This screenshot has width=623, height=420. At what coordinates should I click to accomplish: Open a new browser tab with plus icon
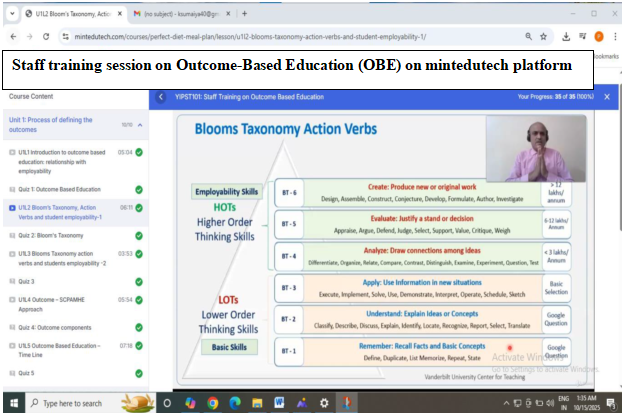coord(245,13)
